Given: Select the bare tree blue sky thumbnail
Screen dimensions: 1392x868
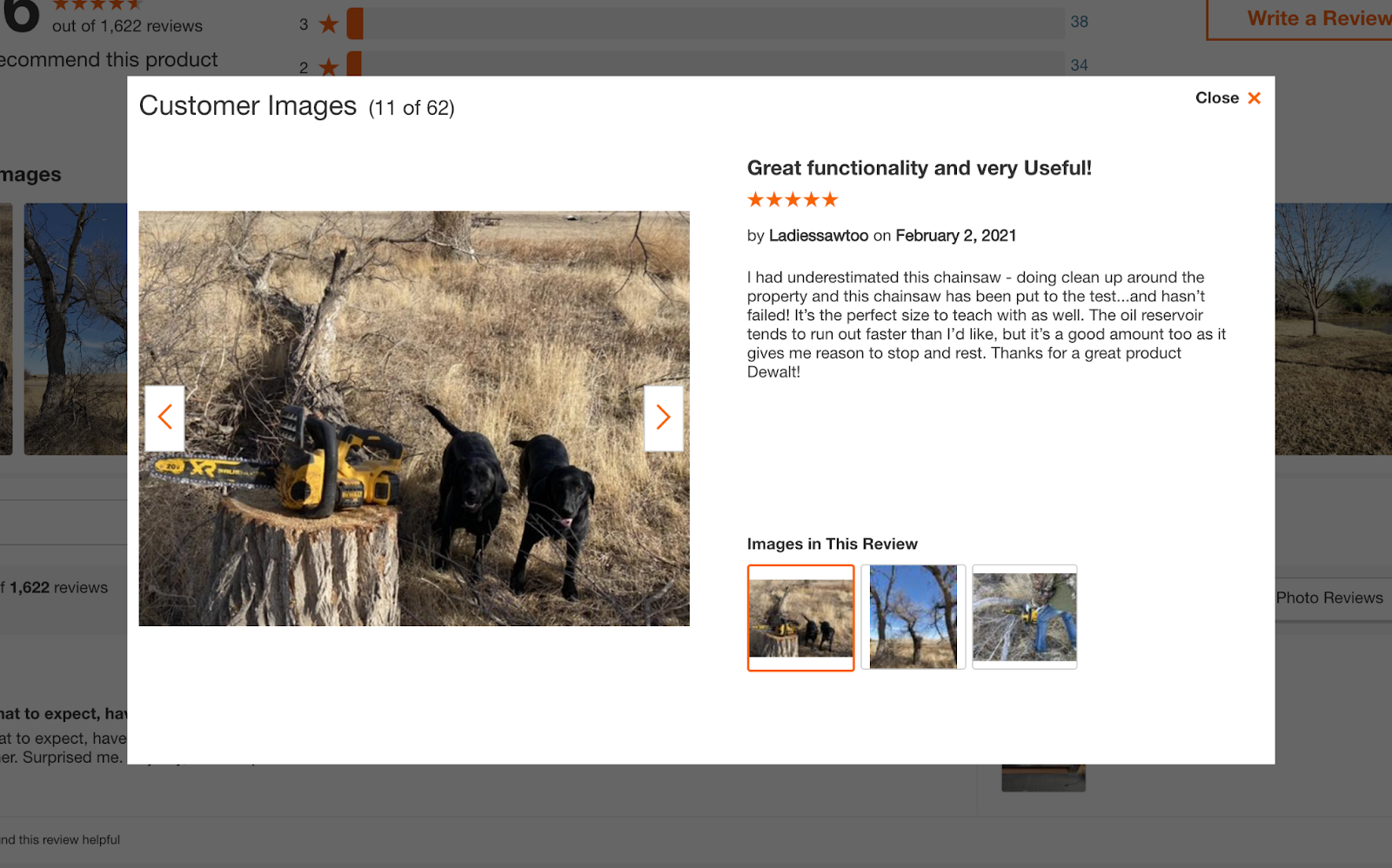Looking at the screenshot, I should (913, 617).
